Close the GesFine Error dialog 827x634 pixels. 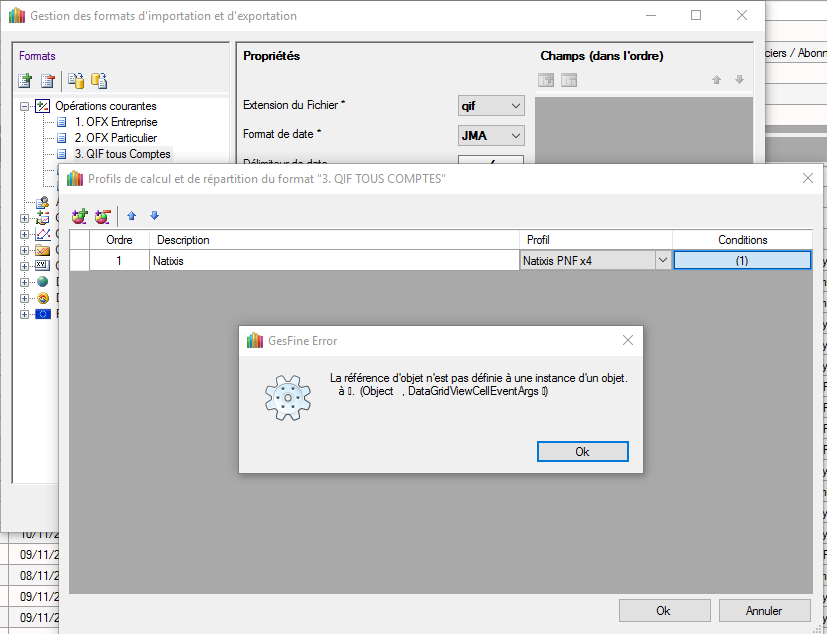click(x=628, y=340)
